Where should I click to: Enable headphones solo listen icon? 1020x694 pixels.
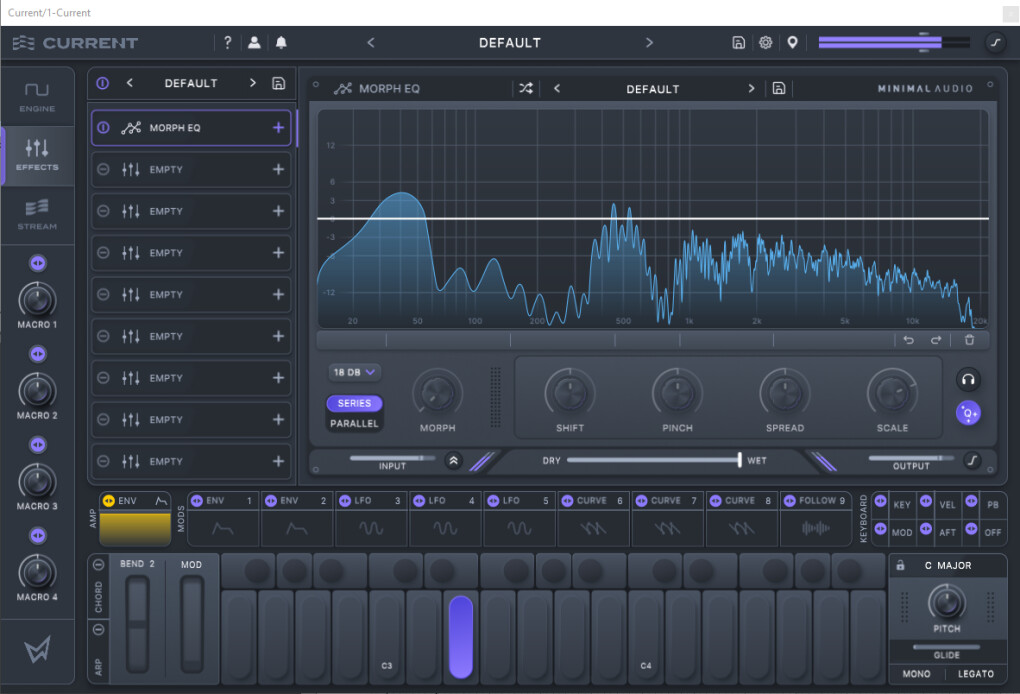[x=968, y=379]
